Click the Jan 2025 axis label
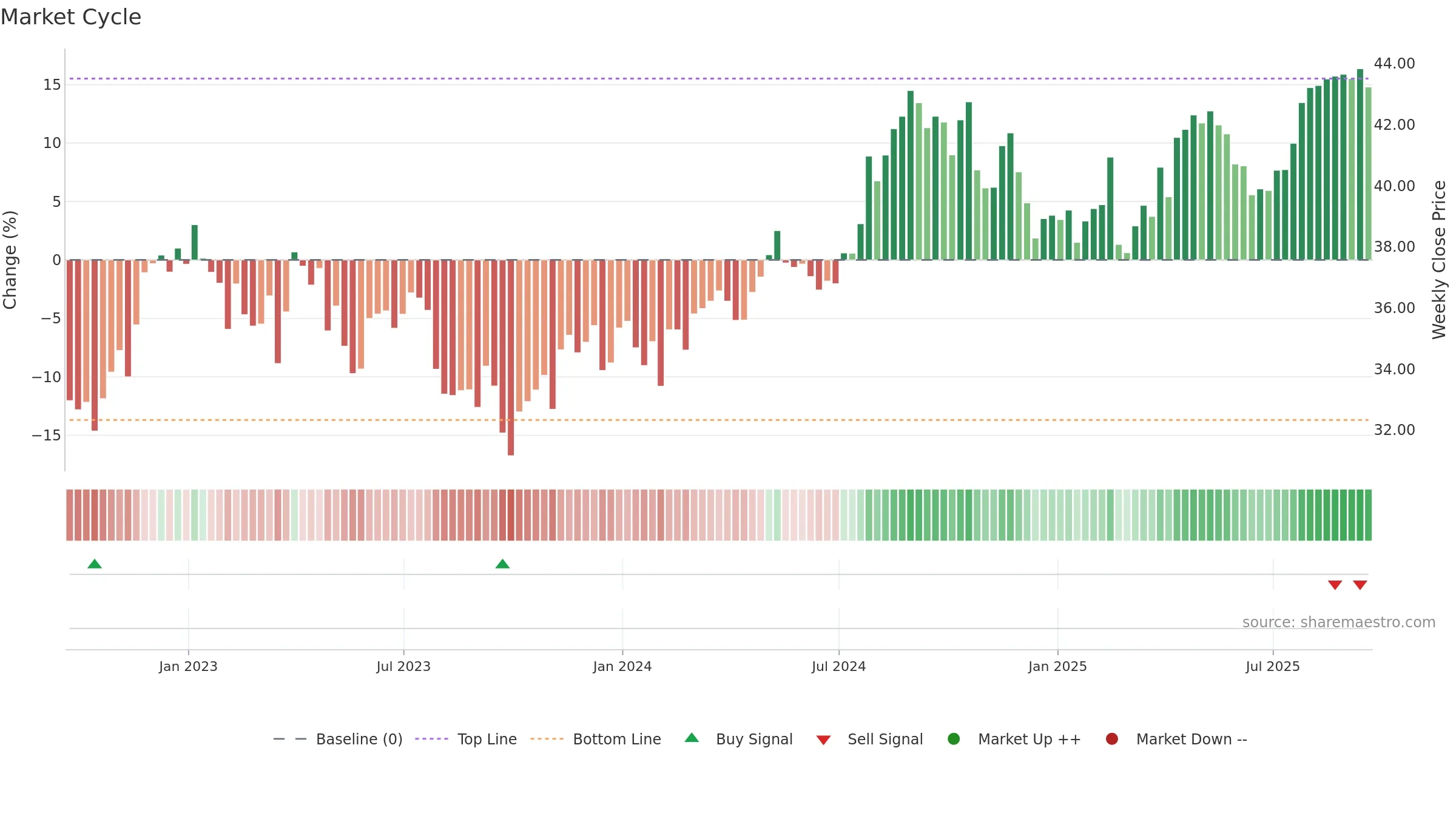Viewport: 1456px width, 819px height. tap(1057, 666)
